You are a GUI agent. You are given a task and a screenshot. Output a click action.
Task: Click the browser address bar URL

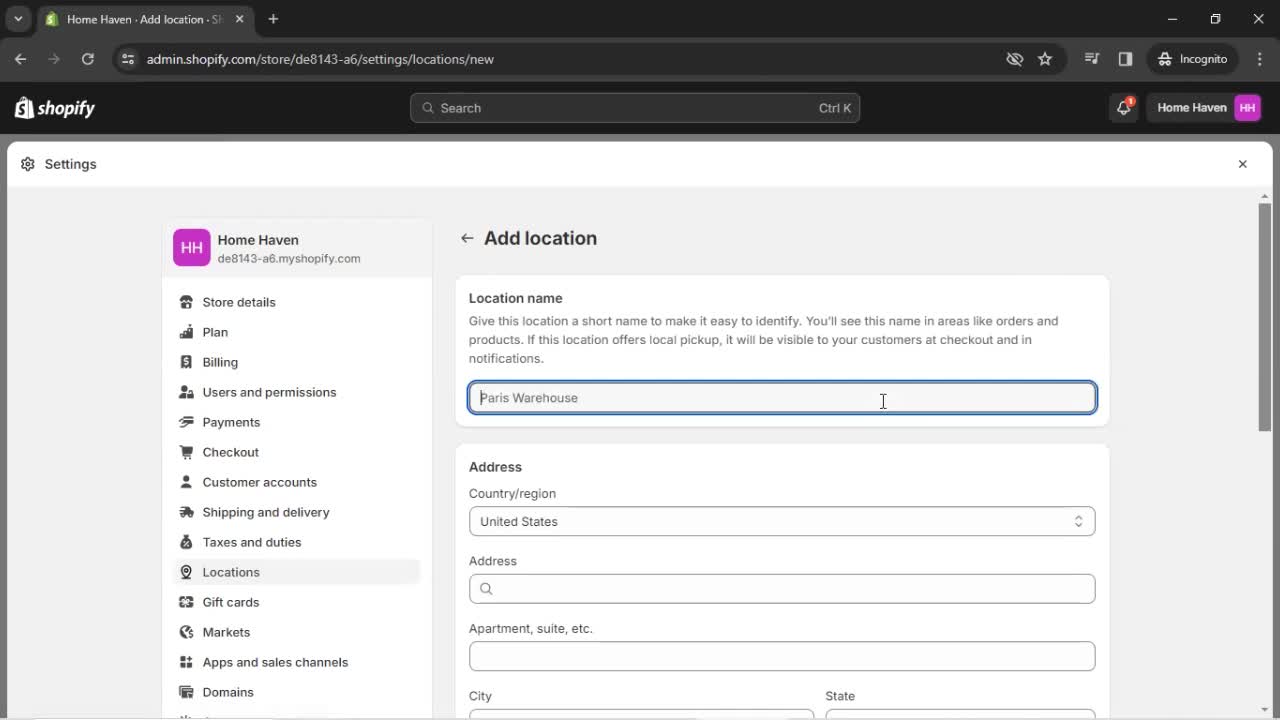[x=320, y=59]
